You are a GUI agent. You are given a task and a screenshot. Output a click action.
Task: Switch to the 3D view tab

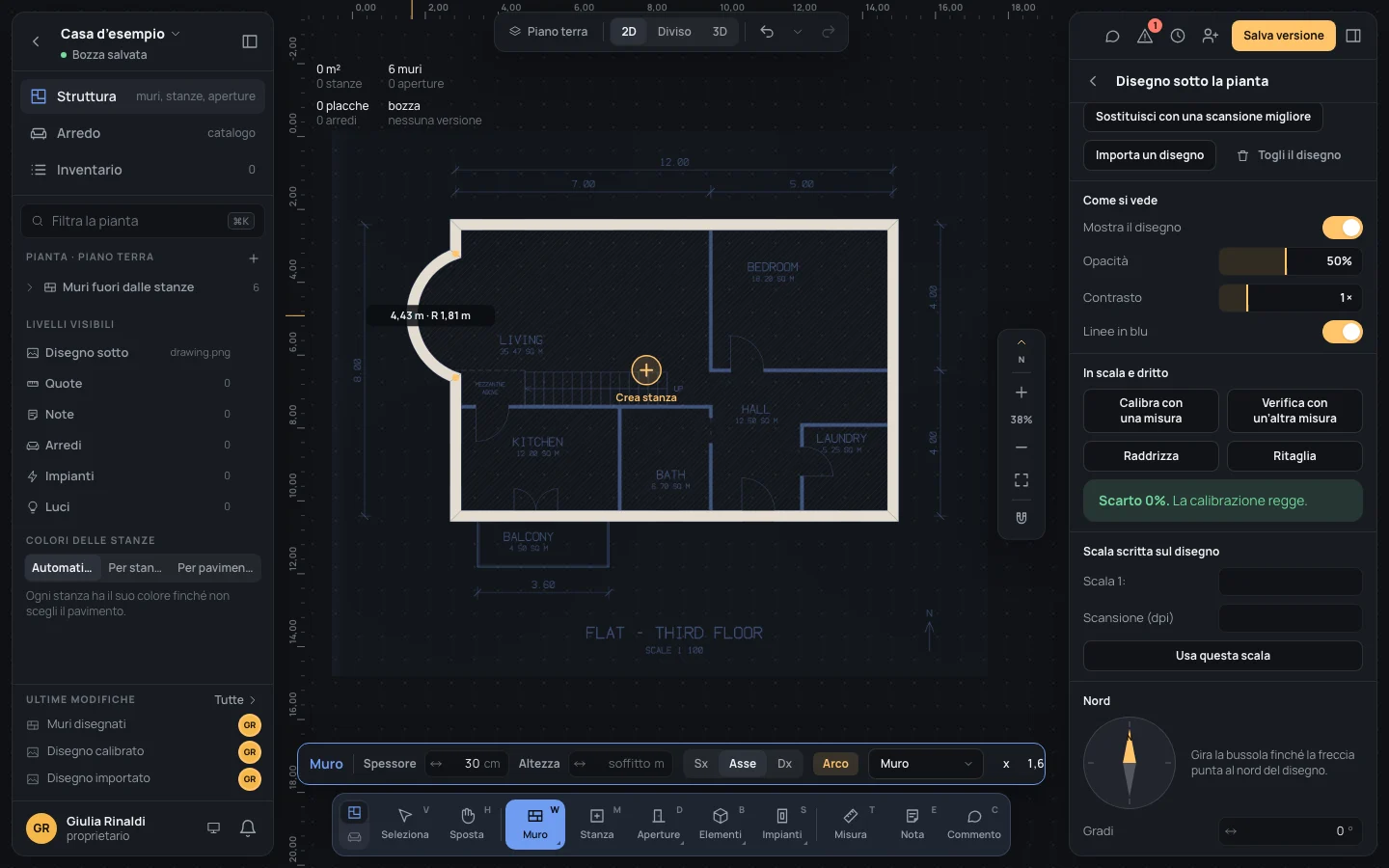(x=720, y=32)
